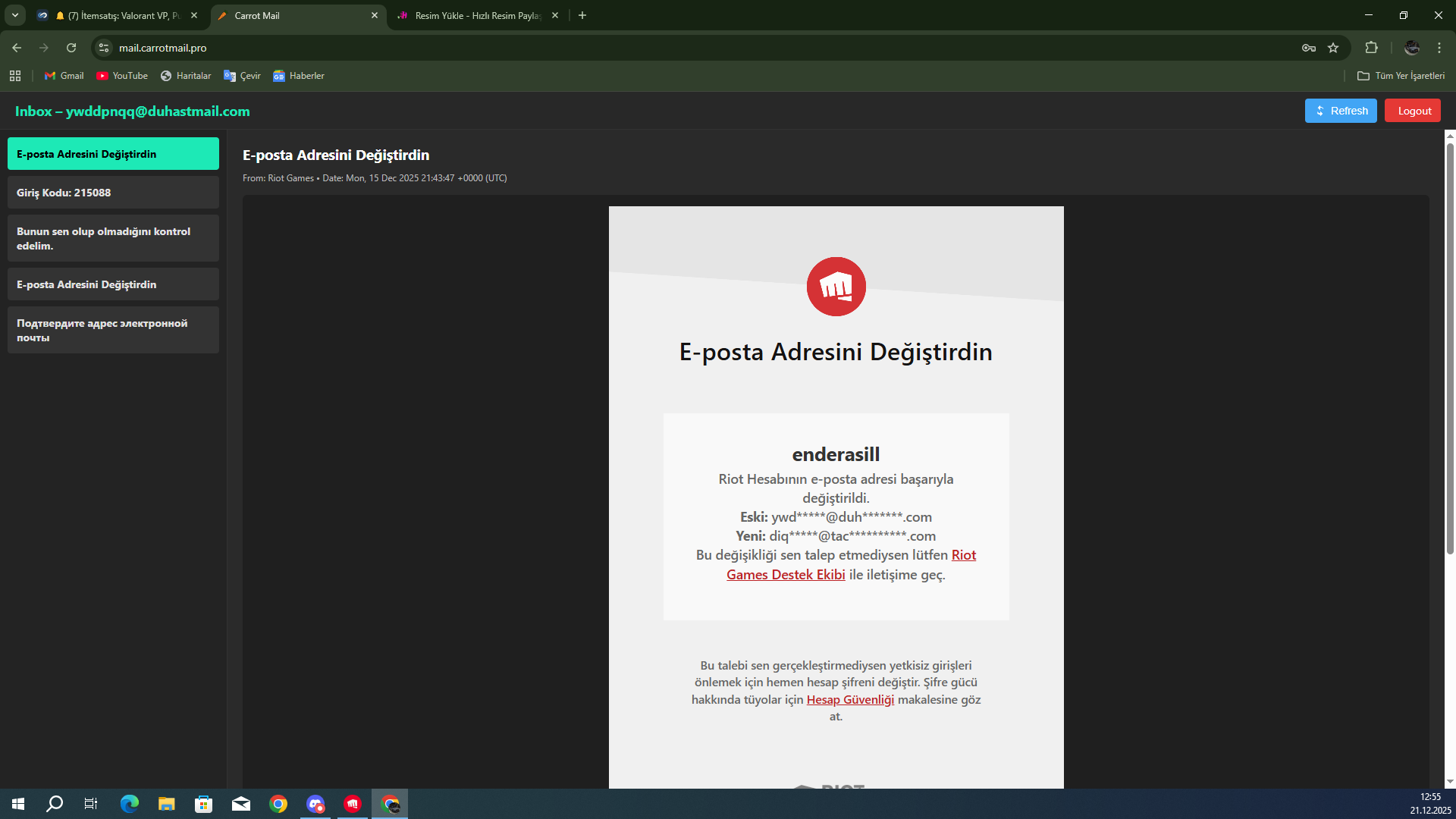Viewport: 1456px width, 819px height.
Task: Open the YouTube bookmark
Action: [122, 76]
